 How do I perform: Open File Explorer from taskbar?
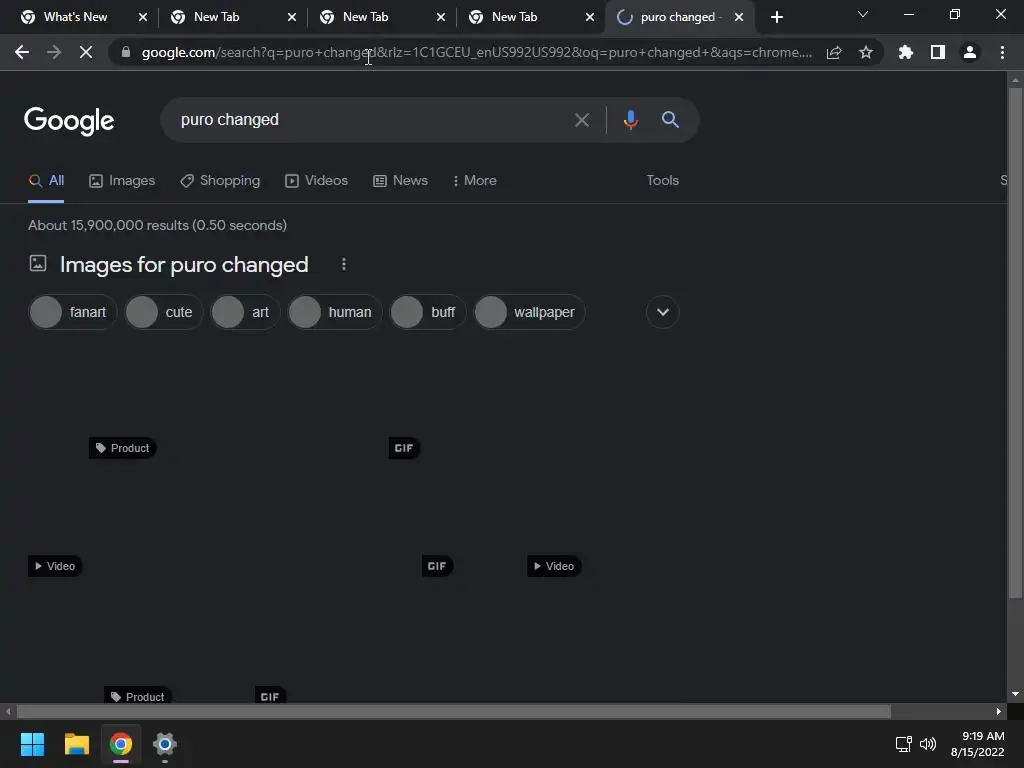click(x=76, y=744)
